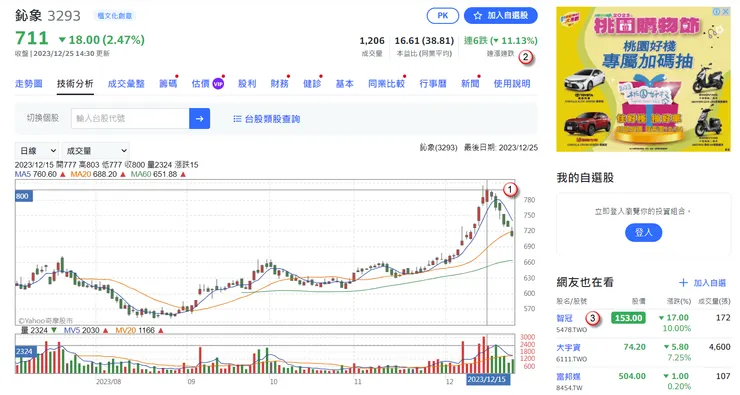Open the 大宇資 stock link
The image size is (740, 395).
coord(569,347)
